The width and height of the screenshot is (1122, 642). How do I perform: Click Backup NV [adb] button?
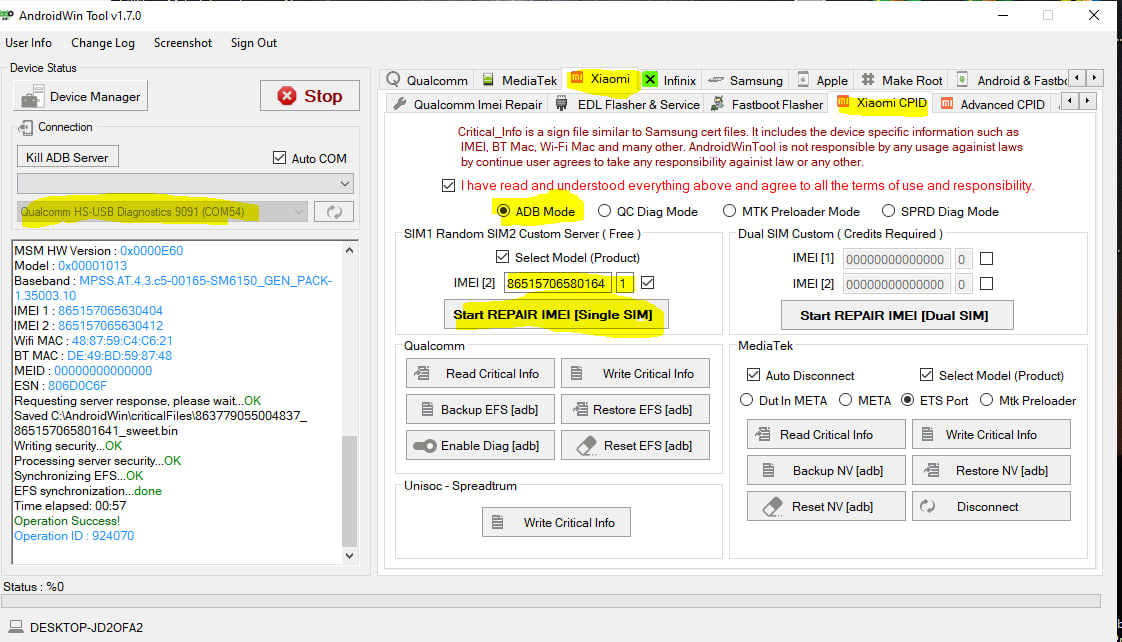click(826, 470)
